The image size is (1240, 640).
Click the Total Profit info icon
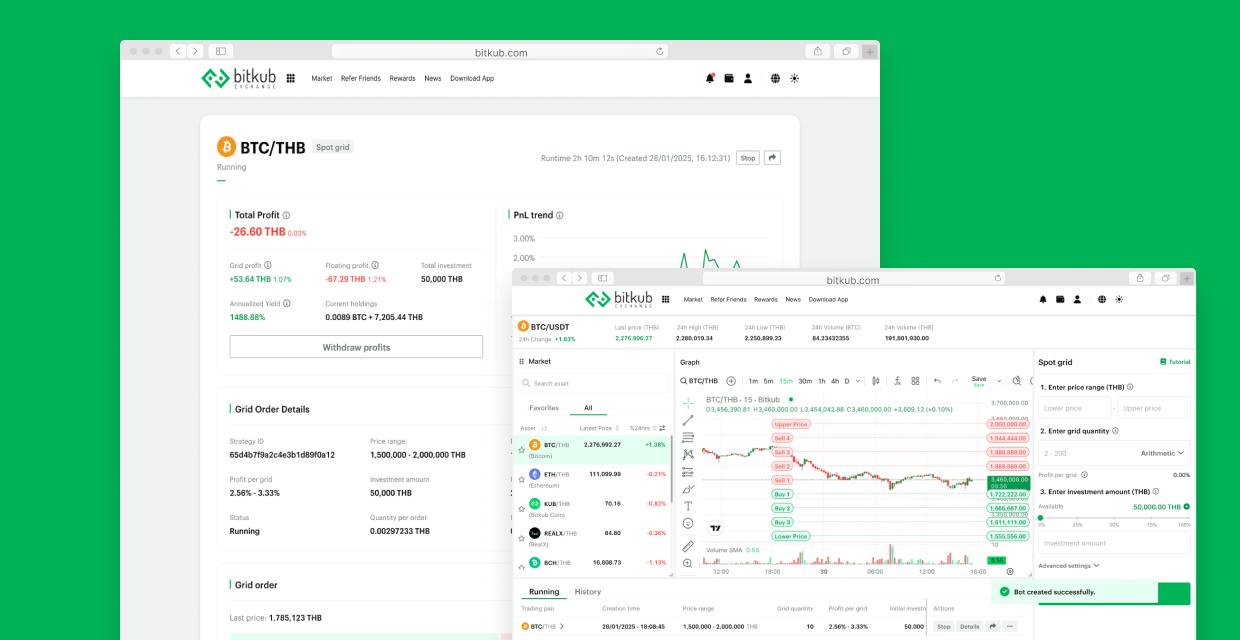click(286, 215)
